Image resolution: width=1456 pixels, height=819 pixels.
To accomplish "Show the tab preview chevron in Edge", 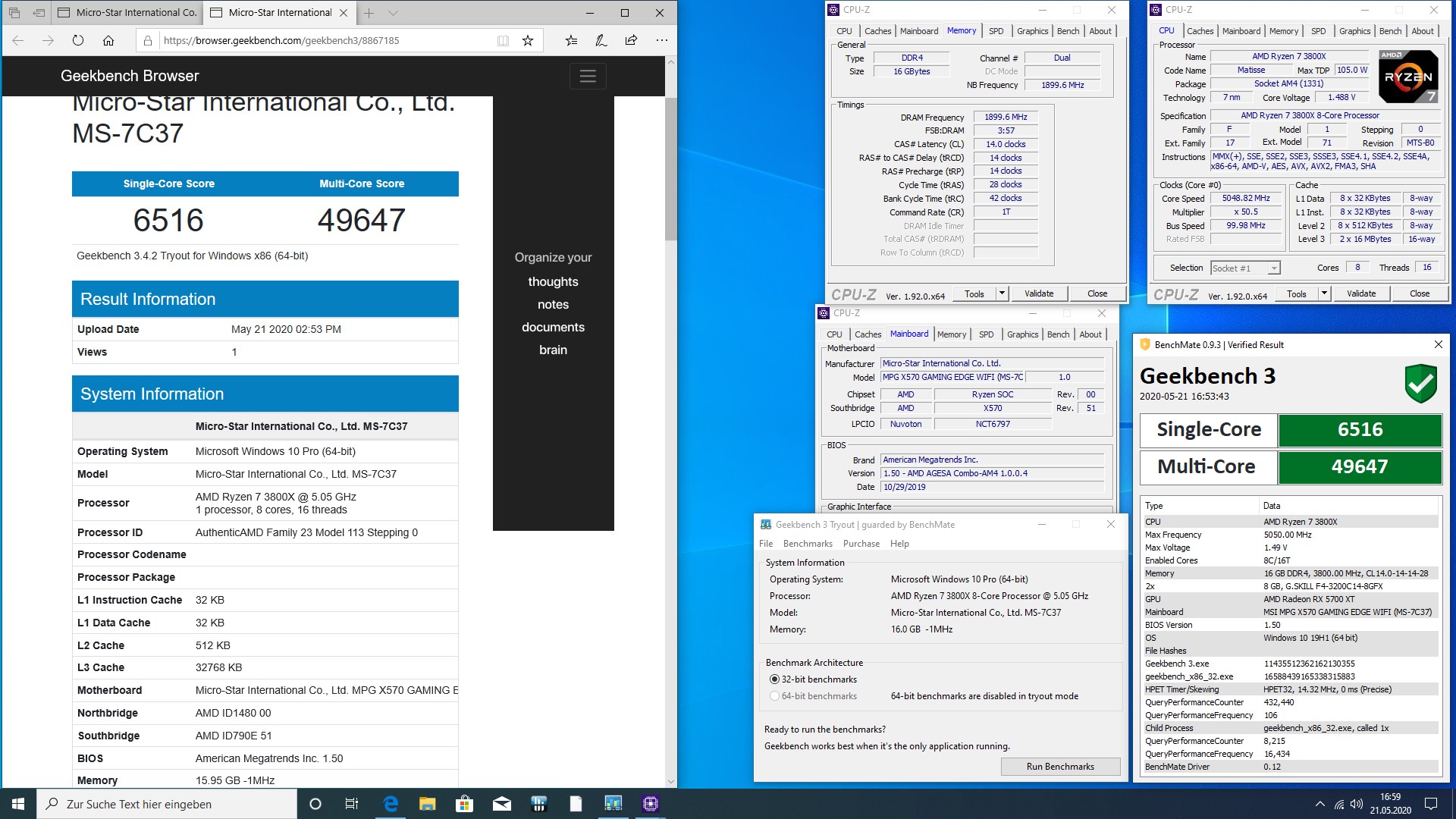I will [393, 13].
